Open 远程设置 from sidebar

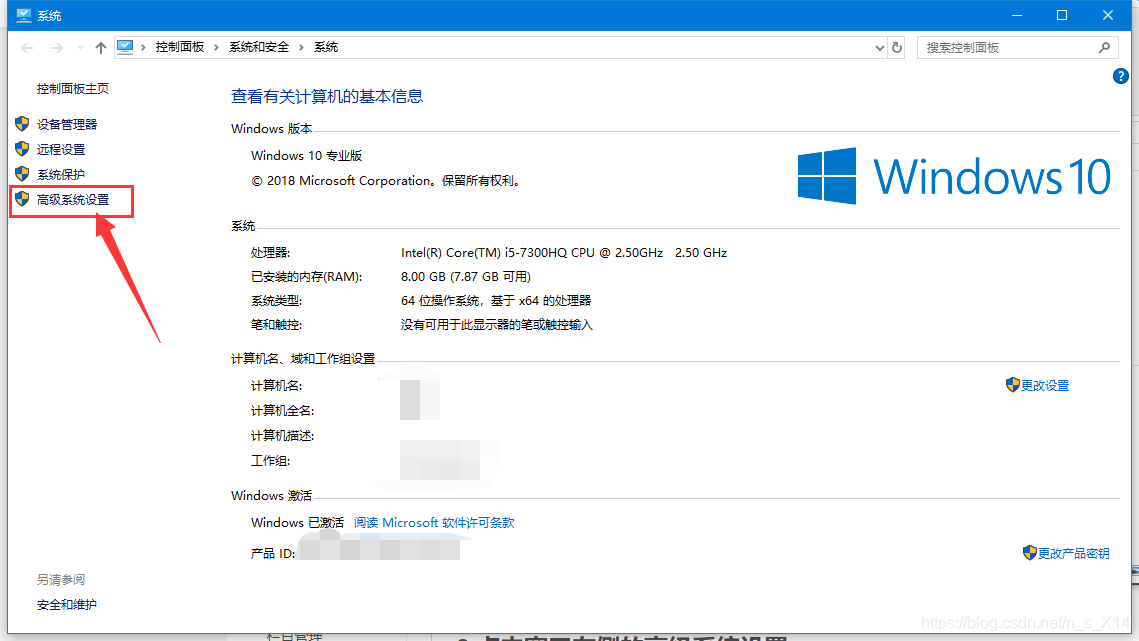(61, 149)
